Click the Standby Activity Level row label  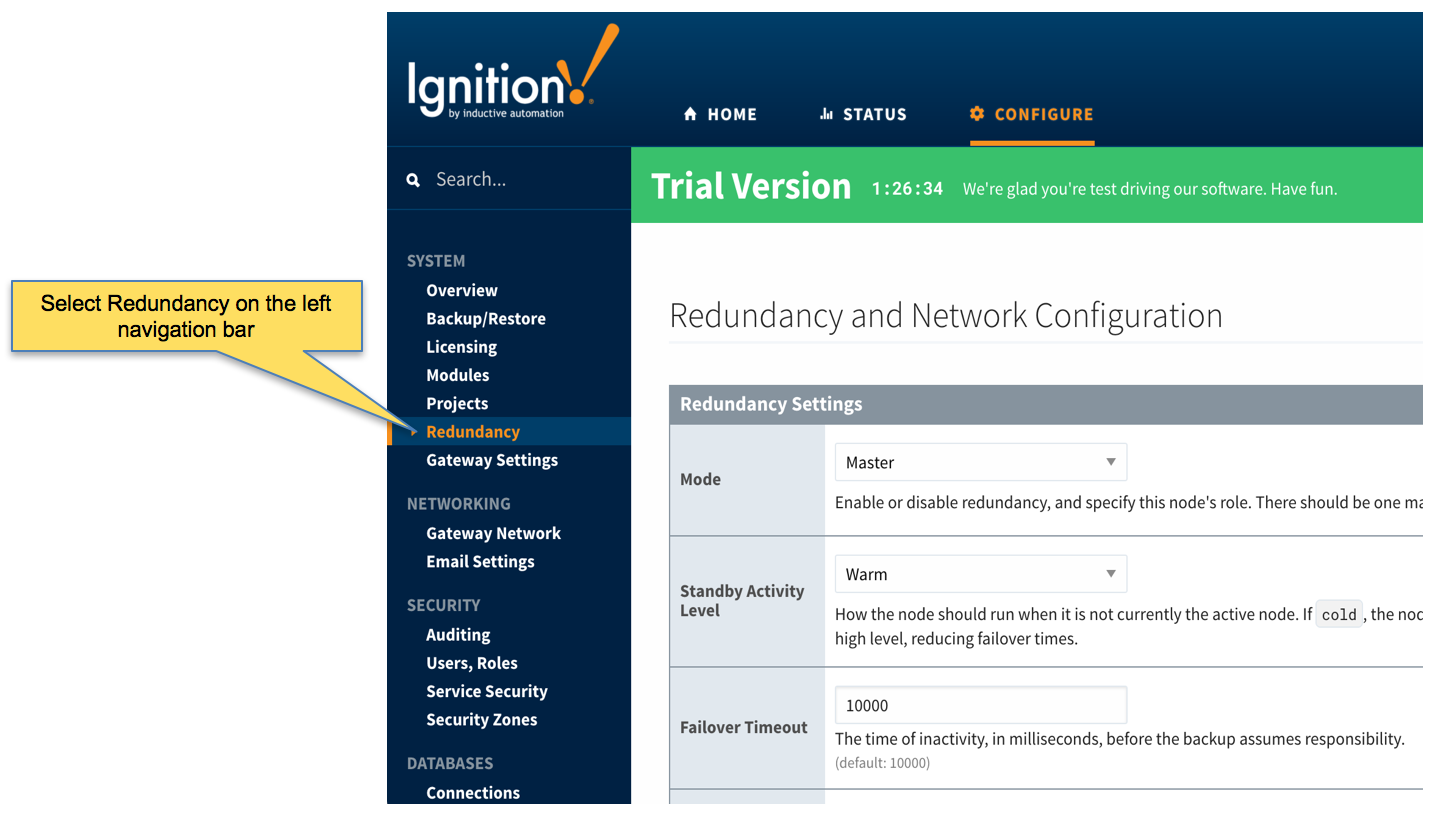[742, 600]
